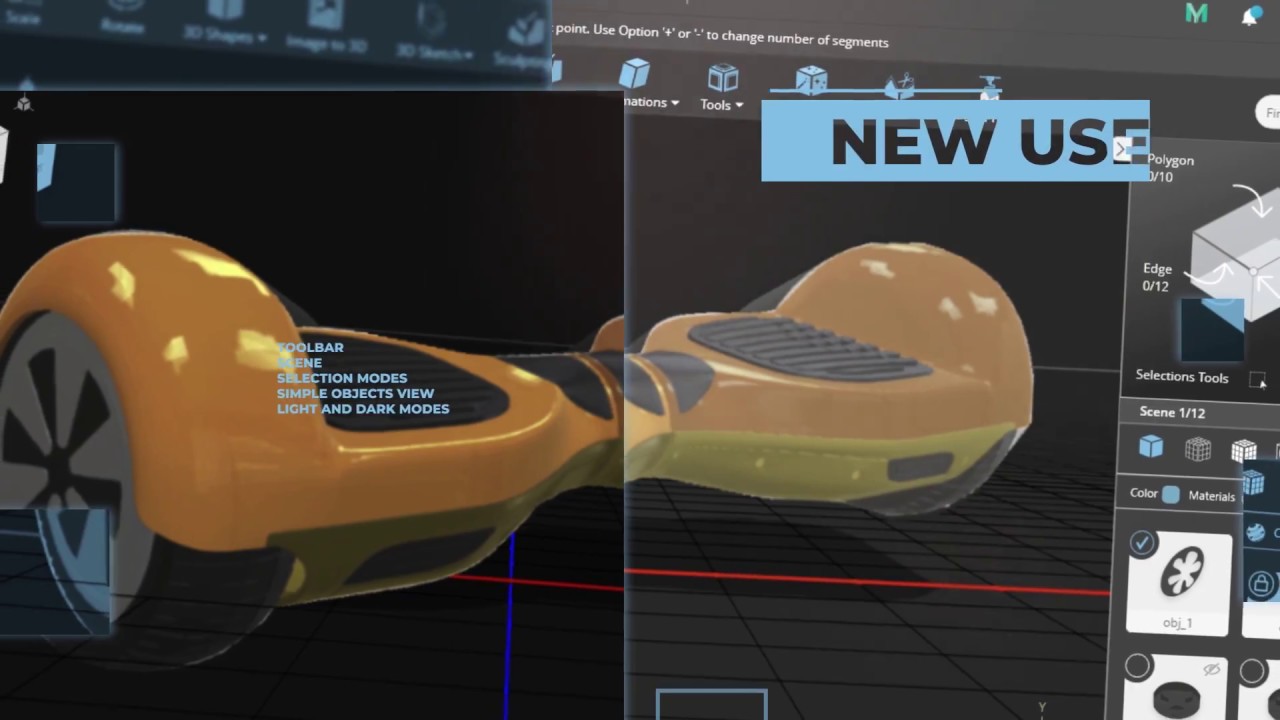Open the notifications bell

pos(1250,16)
